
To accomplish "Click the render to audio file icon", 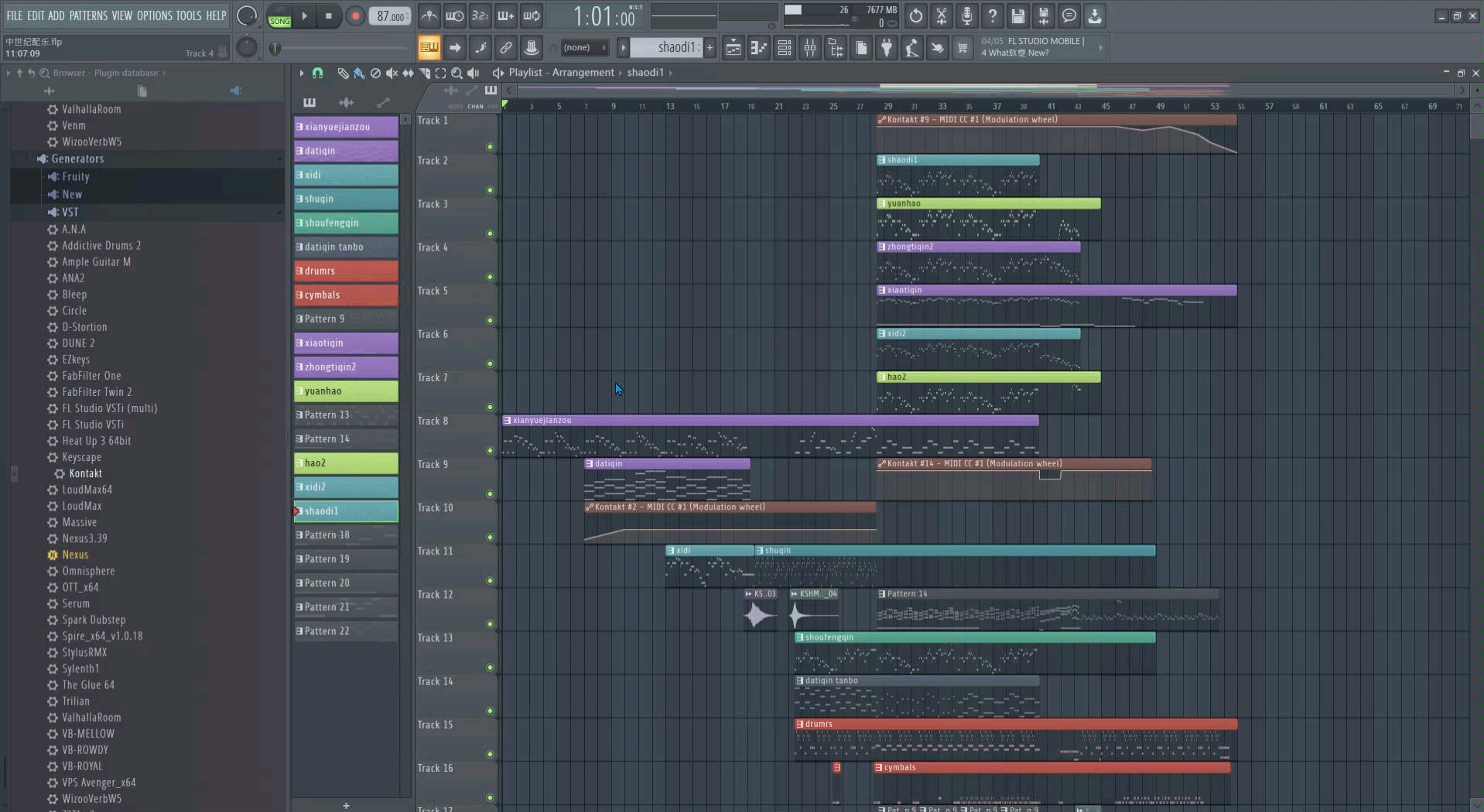I will (x=1044, y=15).
